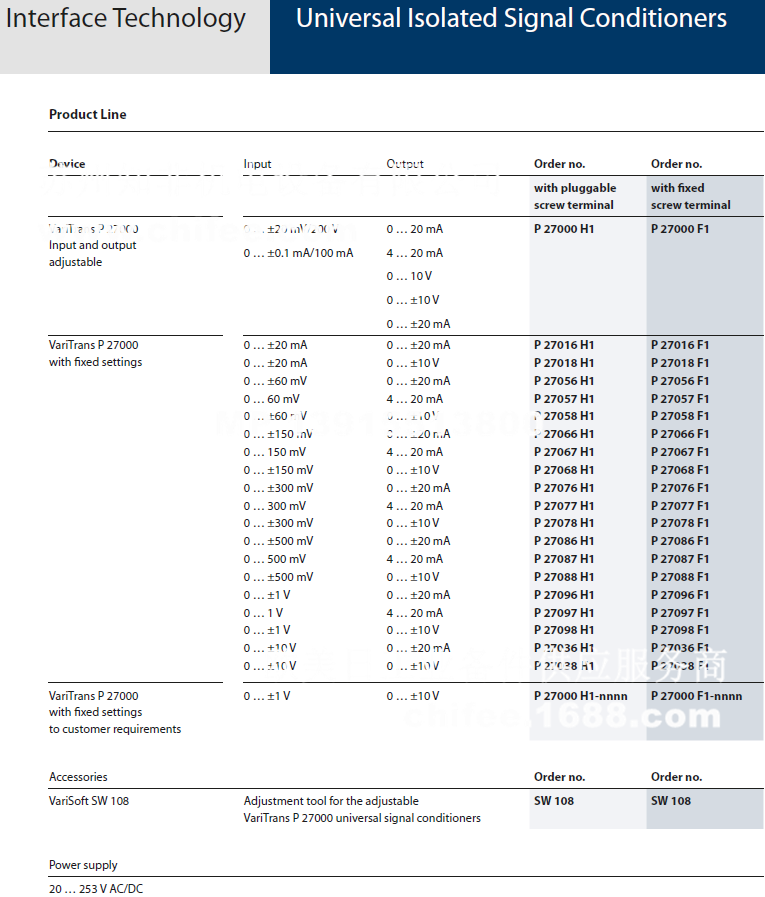Click output value '0 … 10 V'
Image resolution: width=765 pixels, height=897 pixels.
tap(409, 276)
